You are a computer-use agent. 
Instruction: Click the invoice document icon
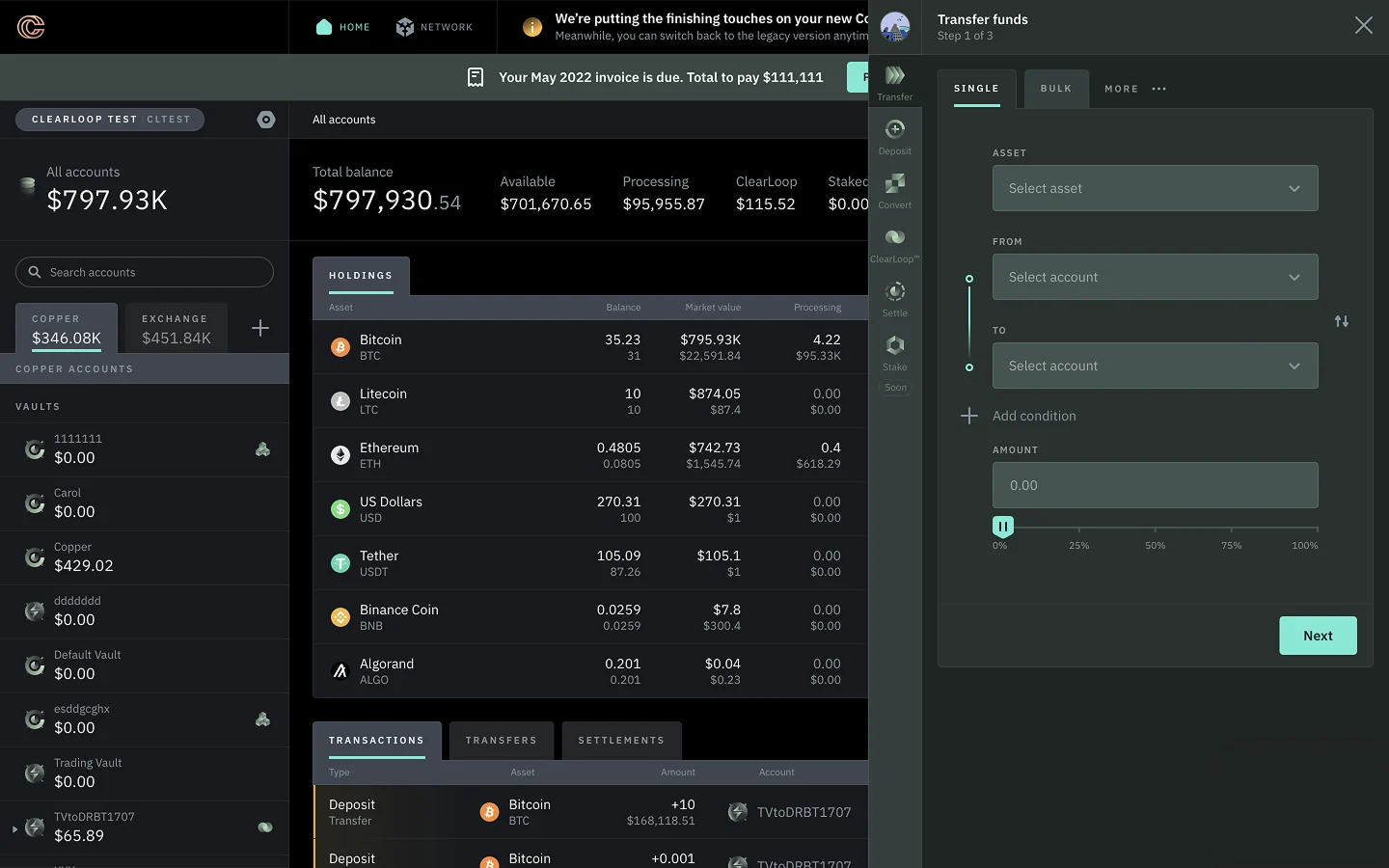476,77
